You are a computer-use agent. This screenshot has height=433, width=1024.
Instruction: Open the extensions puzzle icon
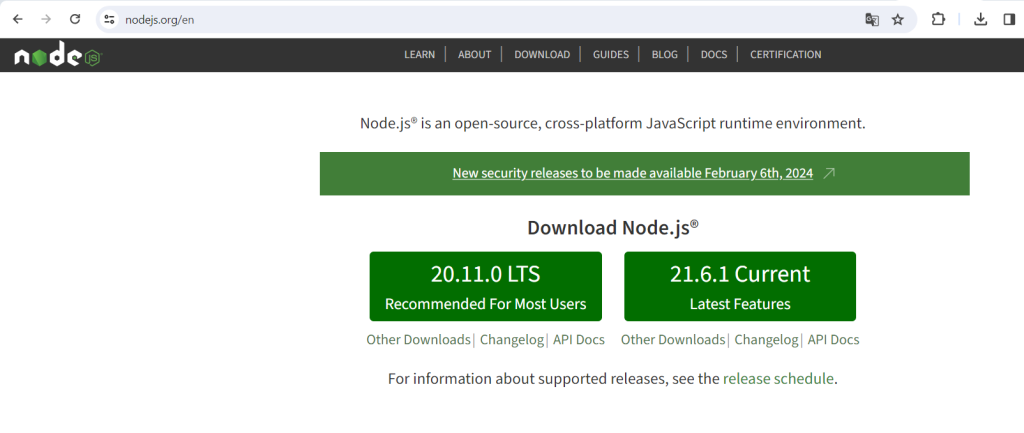(938, 20)
